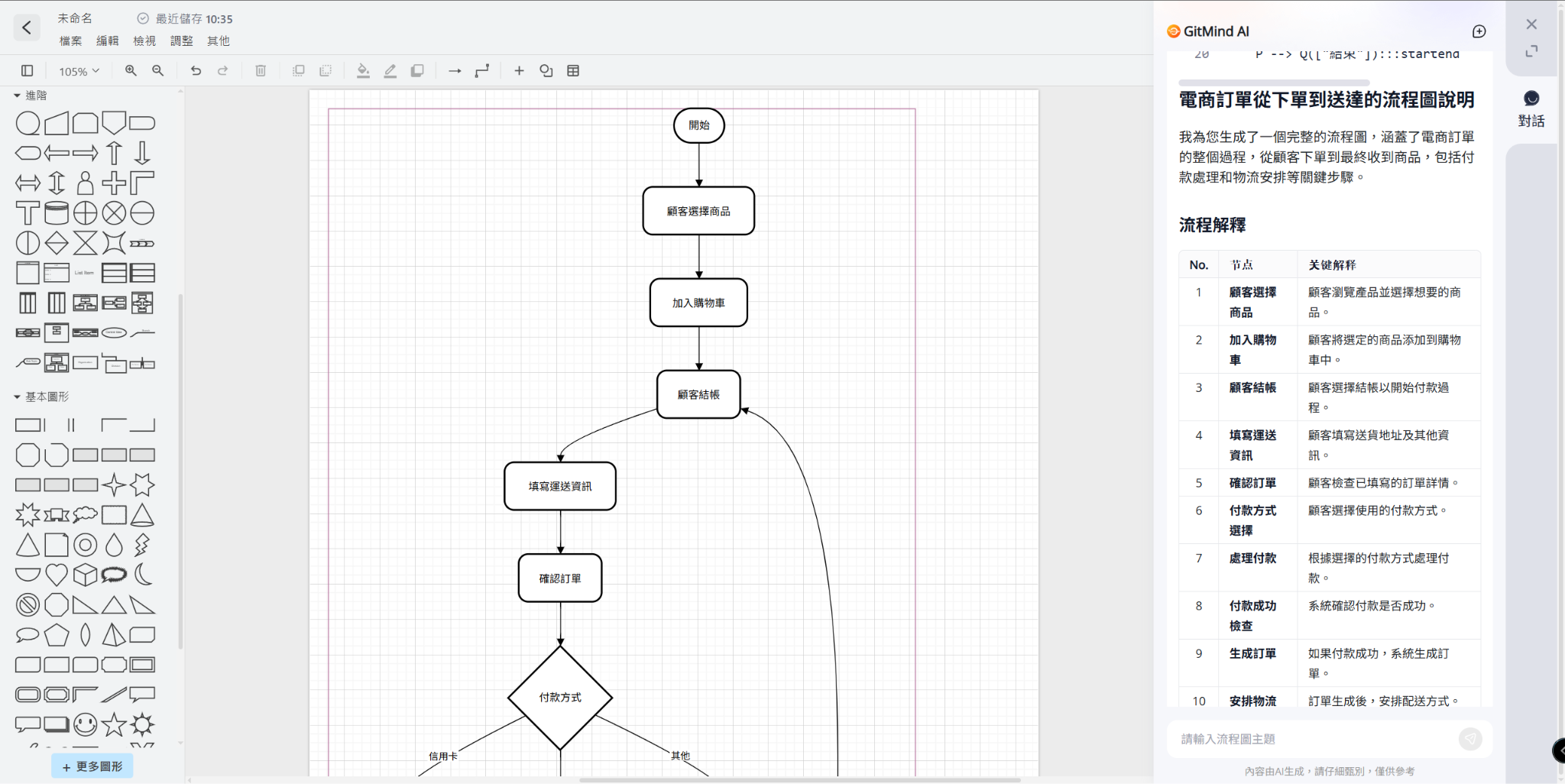The height and width of the screenshot is (784, 1565).
Task: Click the insert plus icon
Action: pos(519,71)
